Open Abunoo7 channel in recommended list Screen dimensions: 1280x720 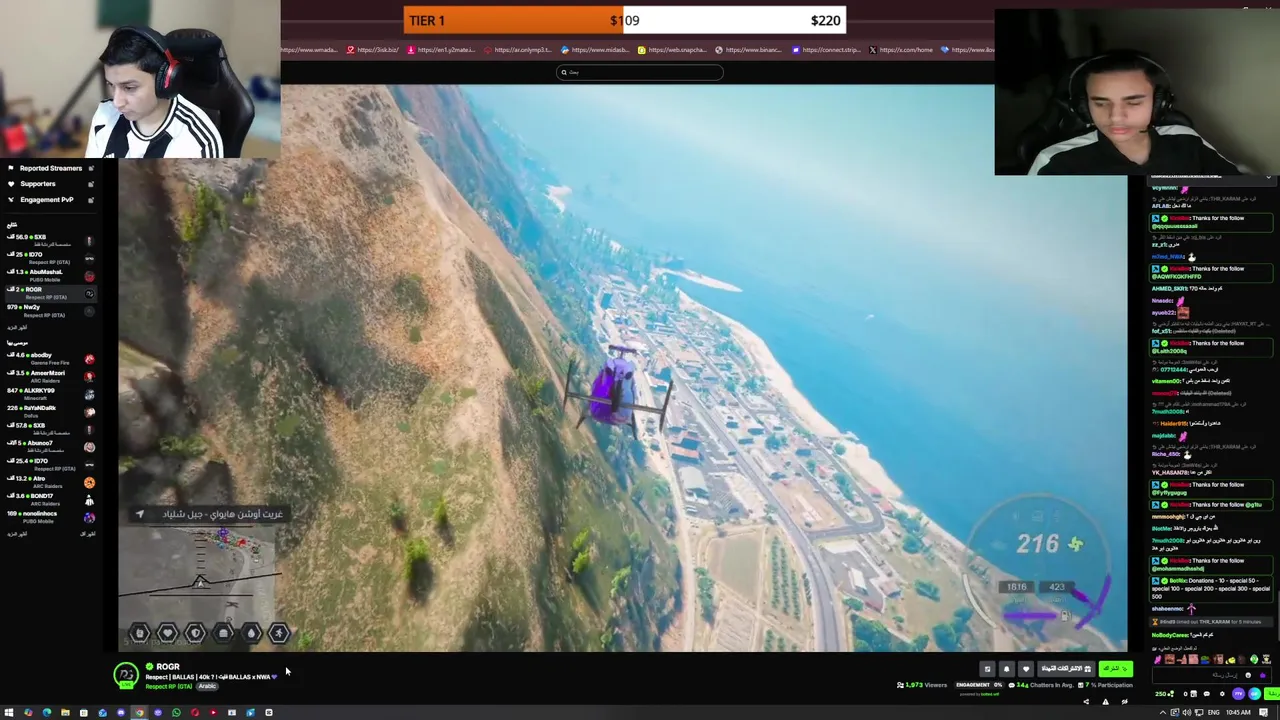coord(50,446)
